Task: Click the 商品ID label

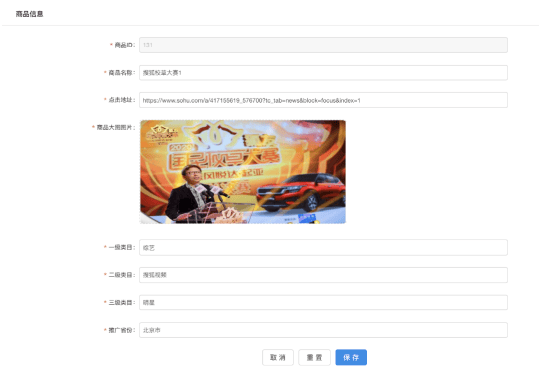Action: click(125, 45)
